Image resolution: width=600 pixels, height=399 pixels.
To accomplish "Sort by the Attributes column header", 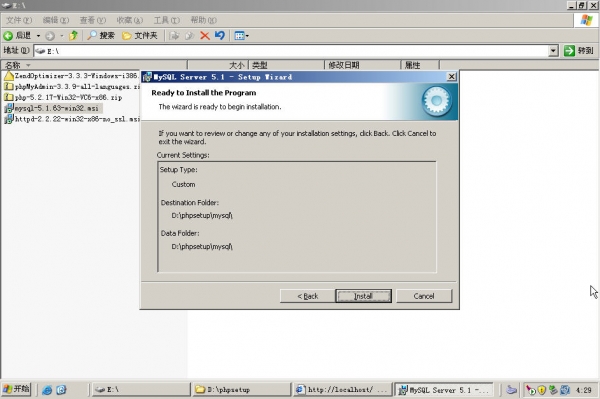I will (420, 65).
